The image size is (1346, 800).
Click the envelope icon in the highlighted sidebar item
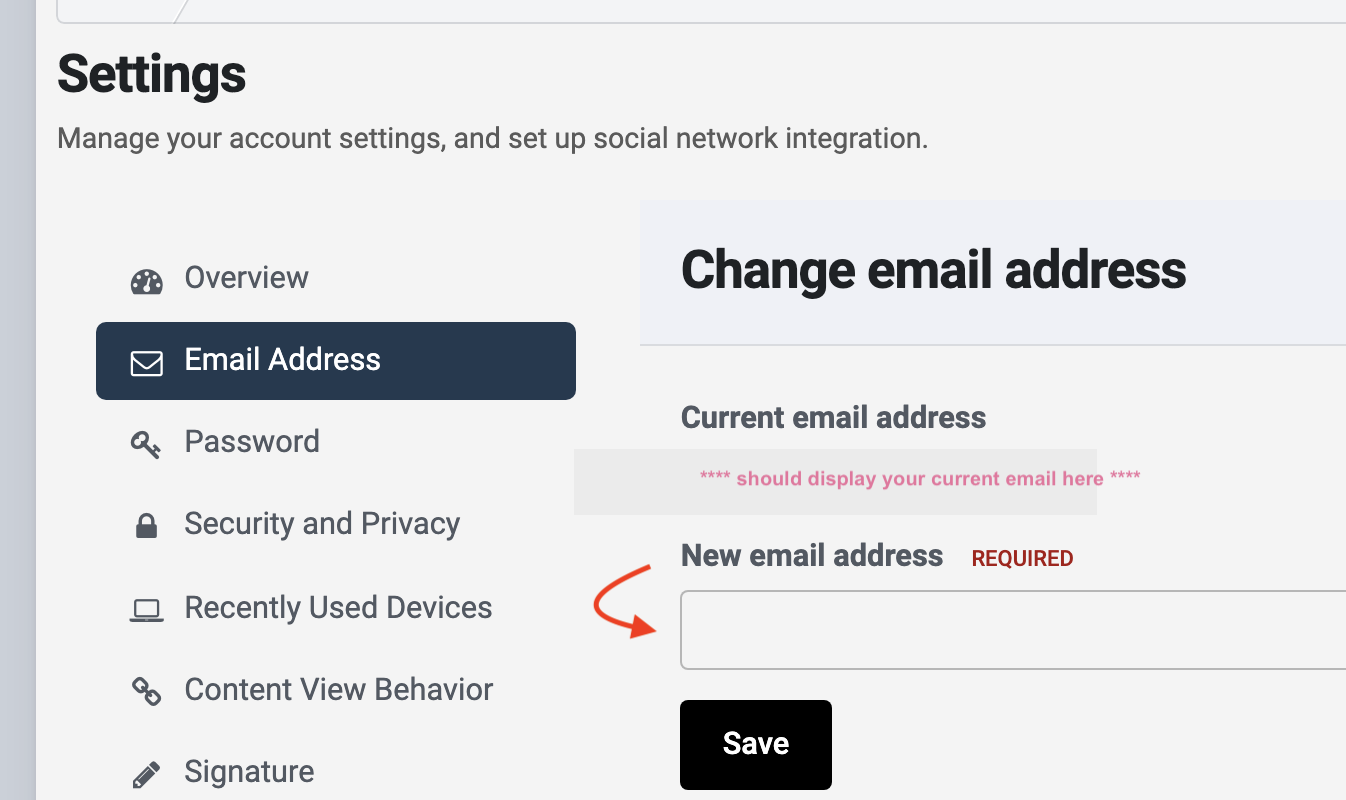[x=146, y=362]
